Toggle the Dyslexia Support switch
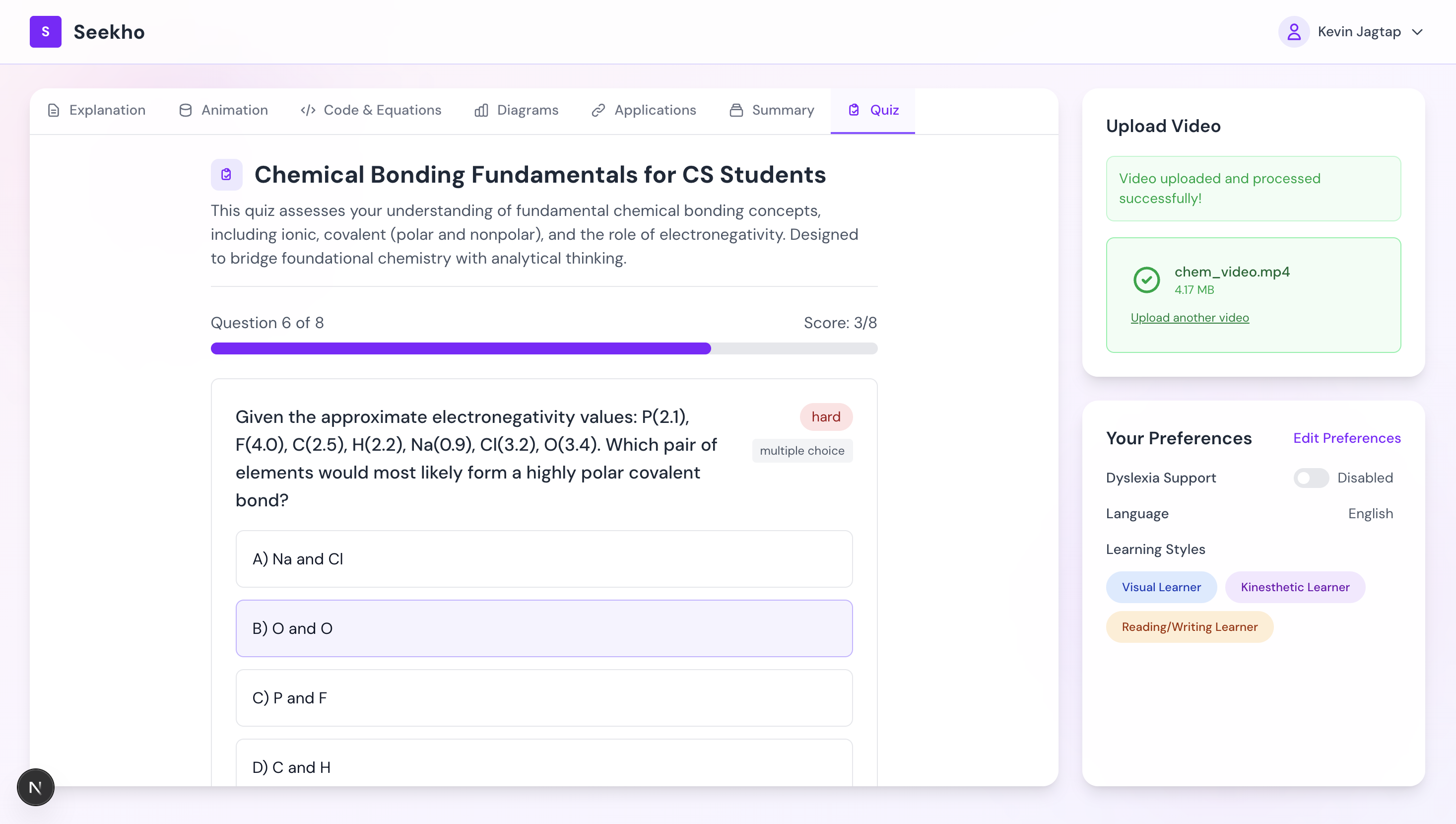1456x824 pixels. 1310,478
